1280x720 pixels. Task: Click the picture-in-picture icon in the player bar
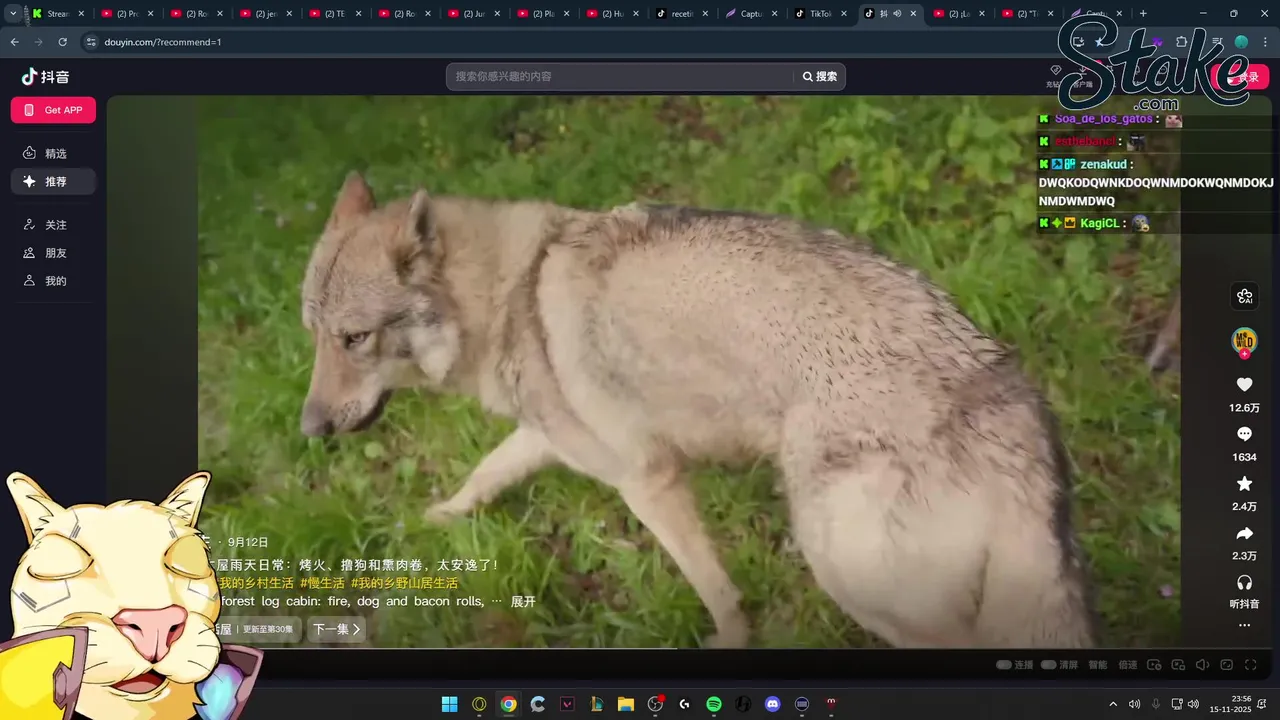(x=1178, y=665)
